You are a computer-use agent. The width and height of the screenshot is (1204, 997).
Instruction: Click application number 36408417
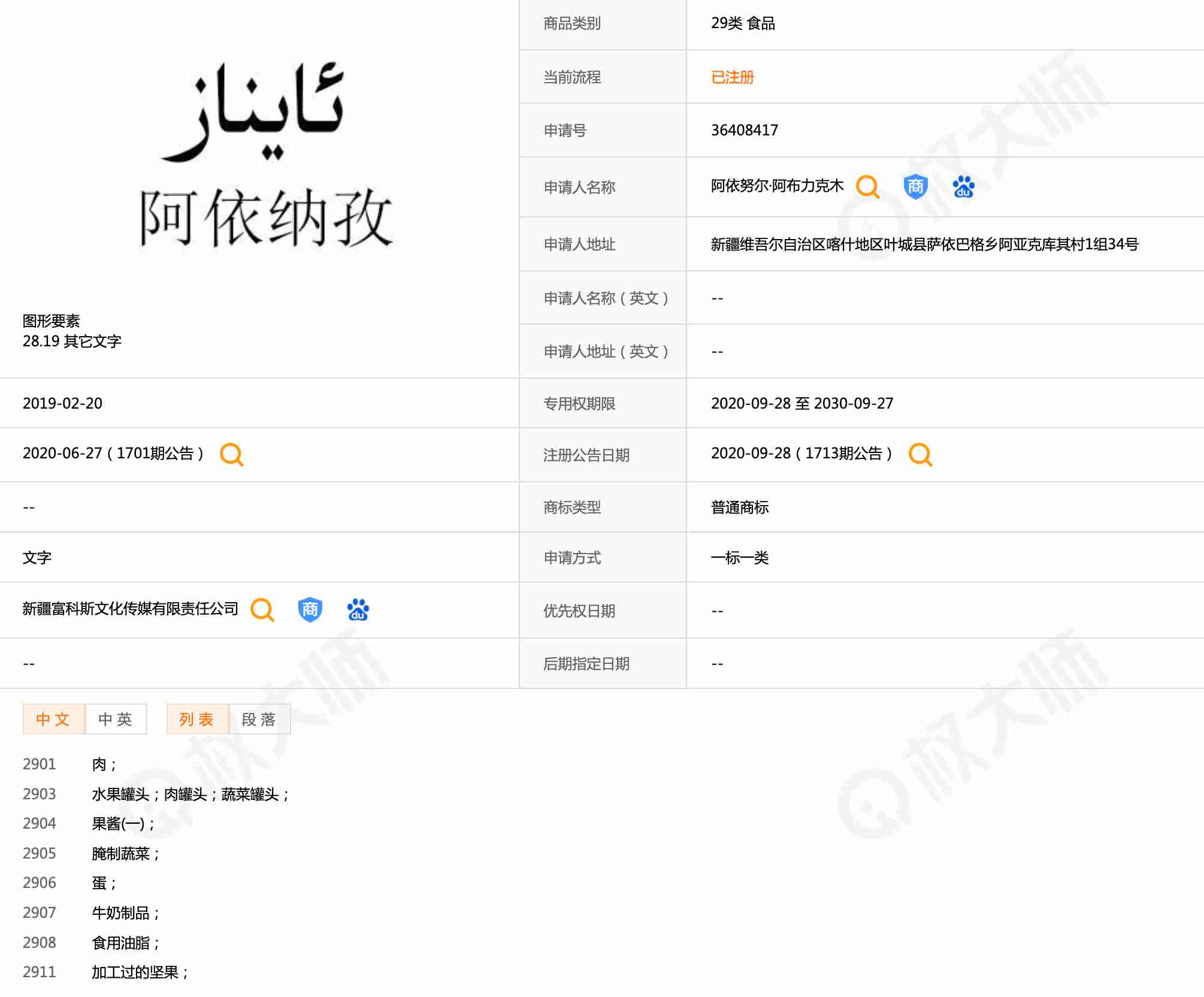point(744,130)
